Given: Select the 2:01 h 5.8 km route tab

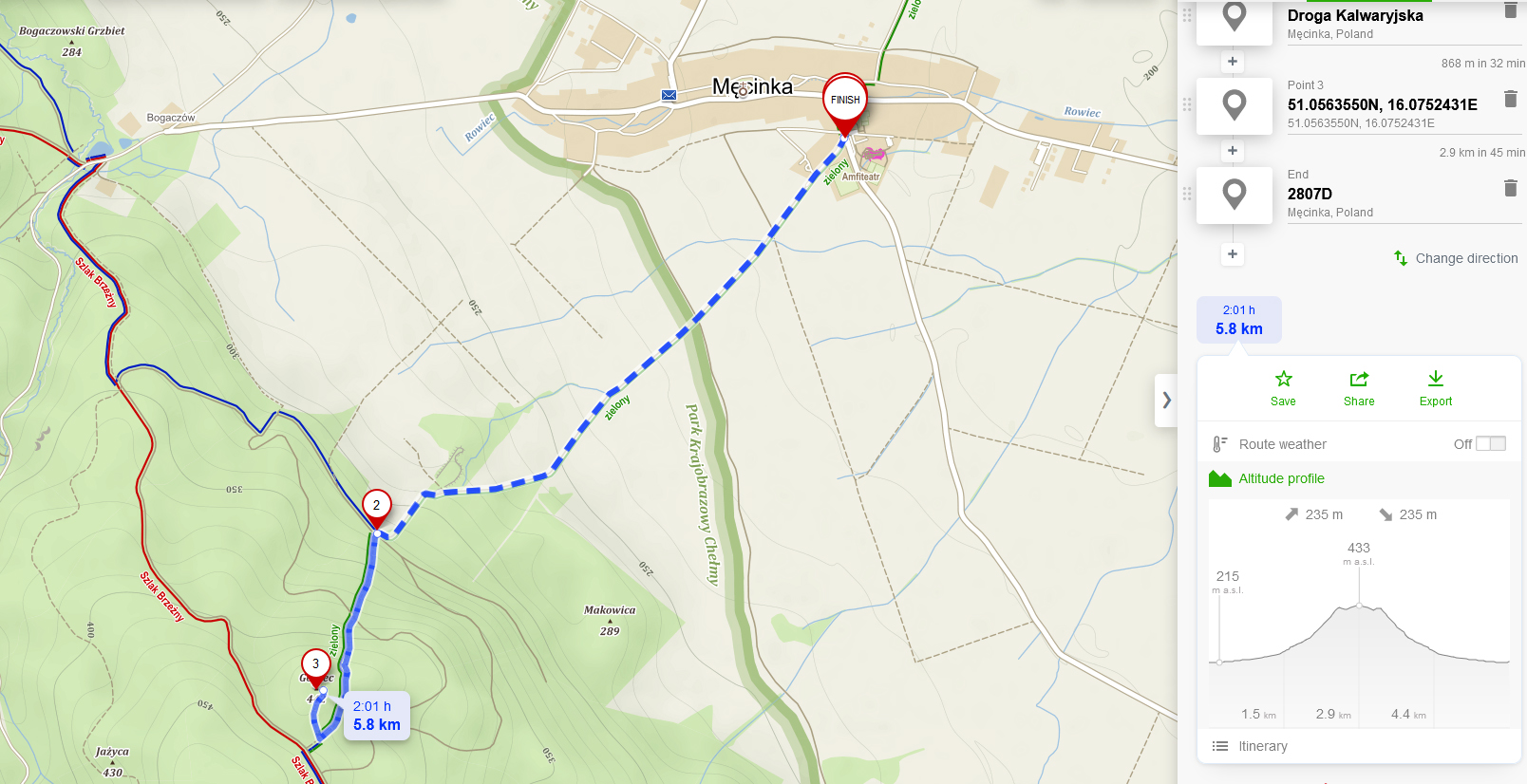Looking at the screenshot, I should (1239, 320).
